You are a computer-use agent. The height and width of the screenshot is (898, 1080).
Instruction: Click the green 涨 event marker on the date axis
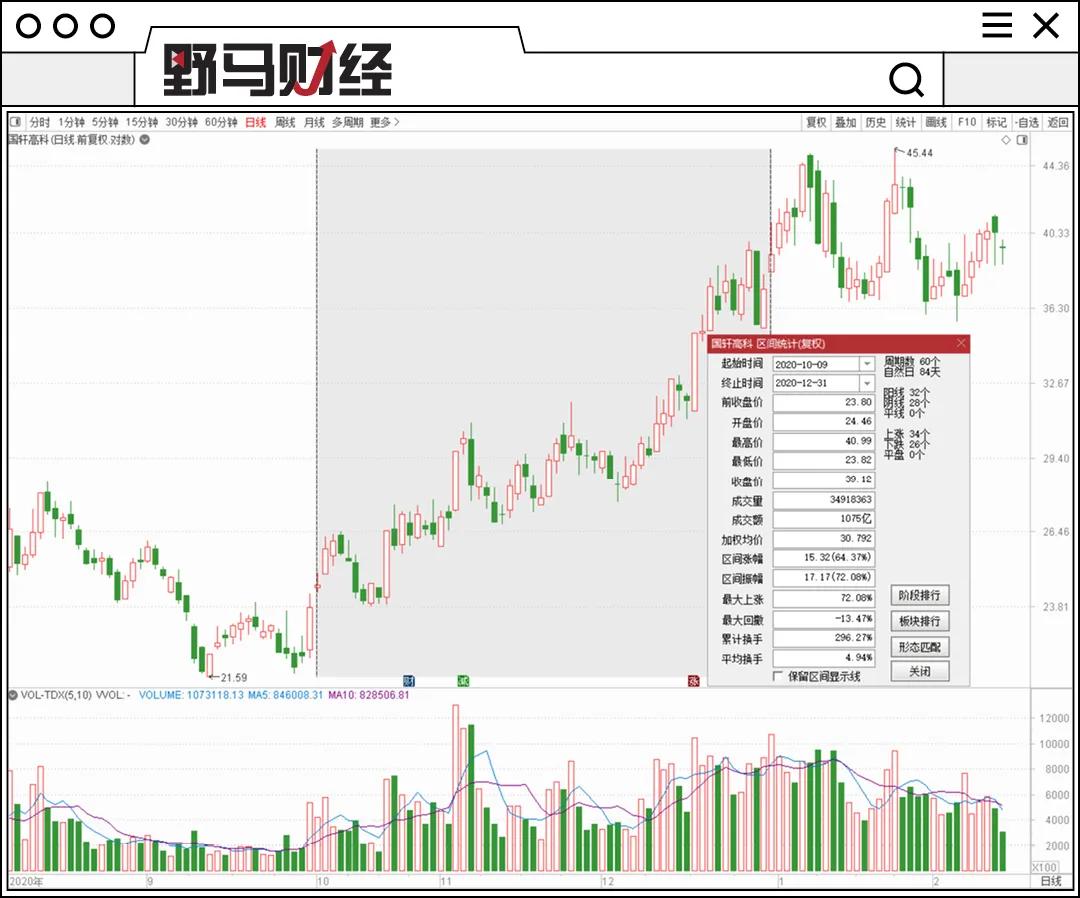[462, 679]
